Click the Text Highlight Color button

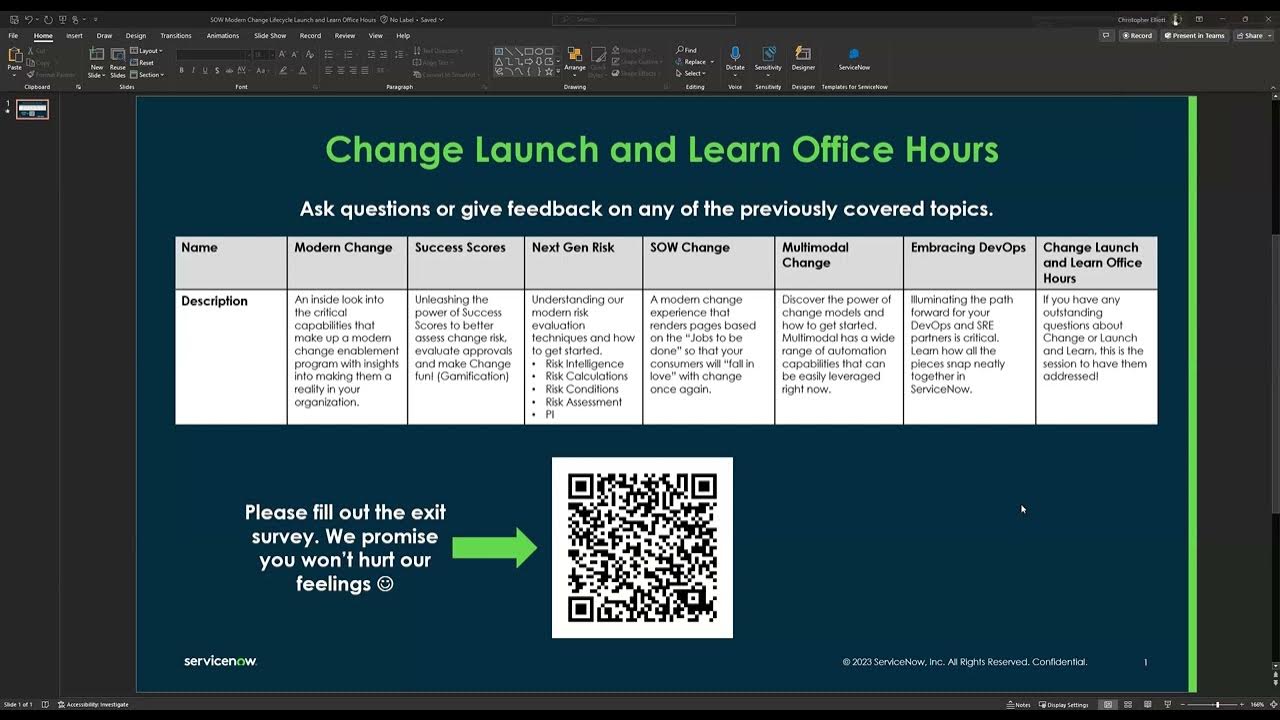tap(284, 70)
